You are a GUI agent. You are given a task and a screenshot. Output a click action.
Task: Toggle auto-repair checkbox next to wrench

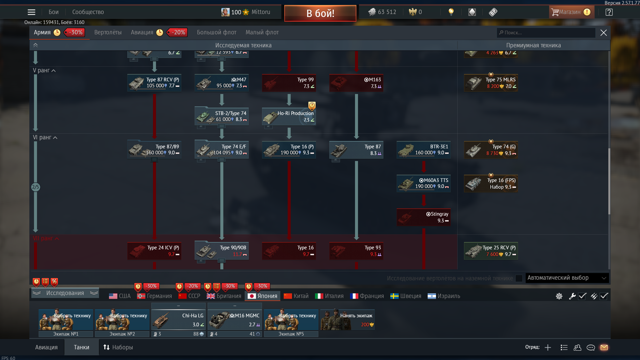pyautogui.click(x=582, y=296)
